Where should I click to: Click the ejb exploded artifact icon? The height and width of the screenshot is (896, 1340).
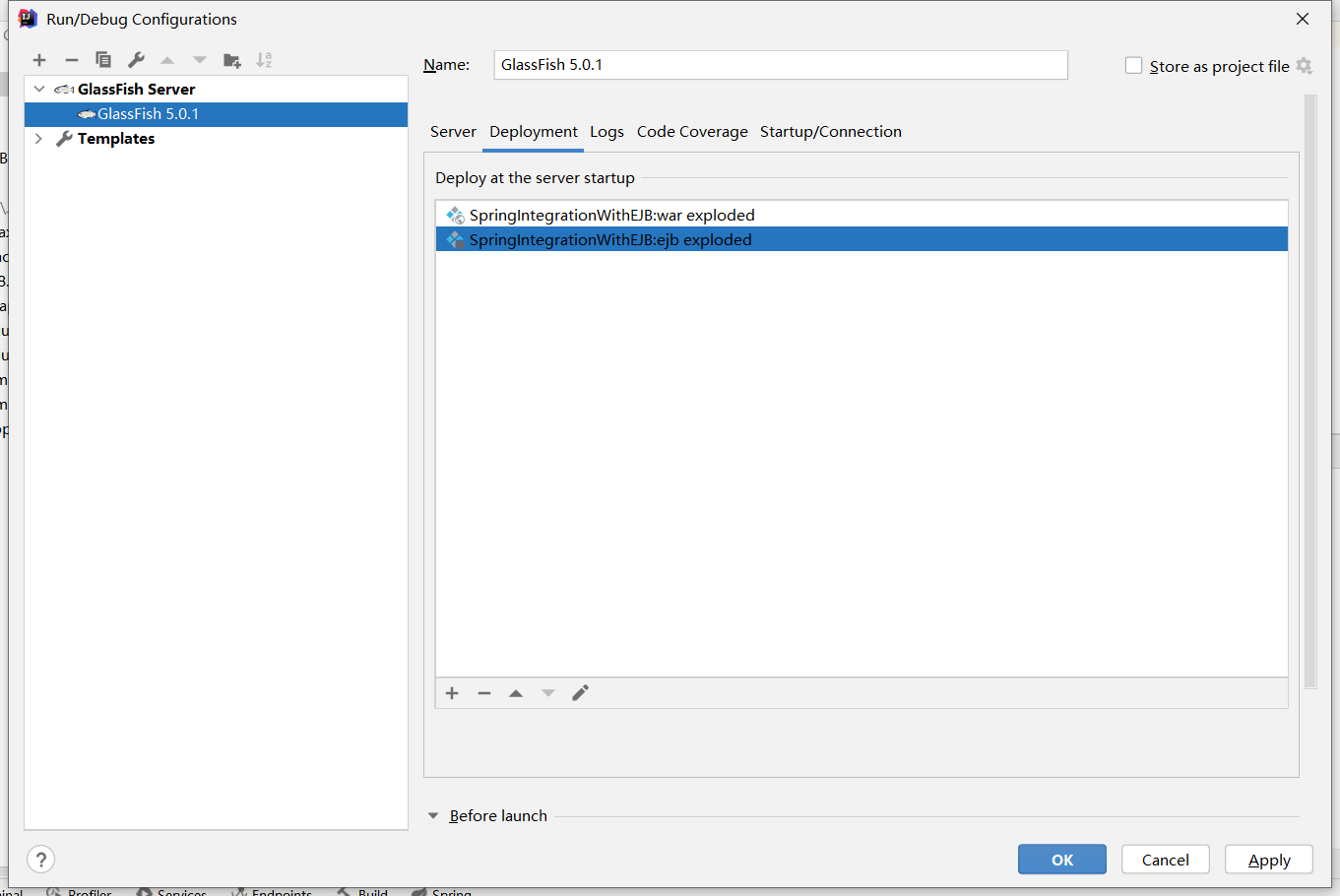455,239
